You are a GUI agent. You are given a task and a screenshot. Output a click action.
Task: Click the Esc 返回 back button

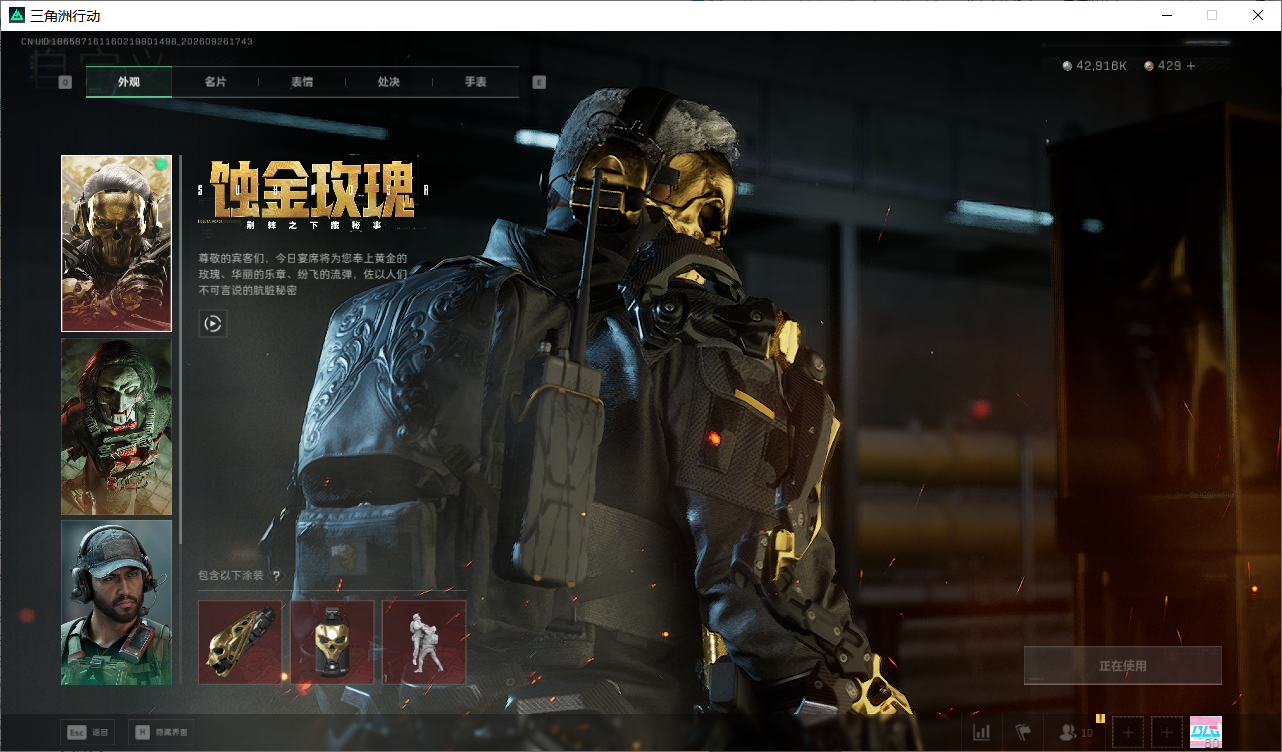tap(87, 732)
